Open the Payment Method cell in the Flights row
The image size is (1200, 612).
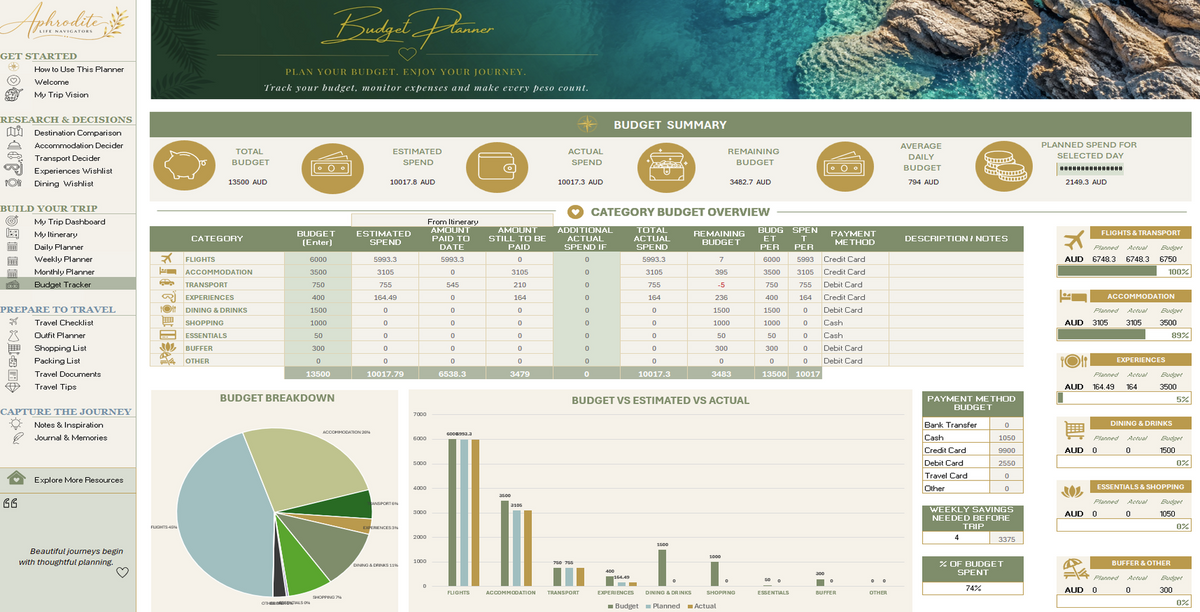(854, 259)
